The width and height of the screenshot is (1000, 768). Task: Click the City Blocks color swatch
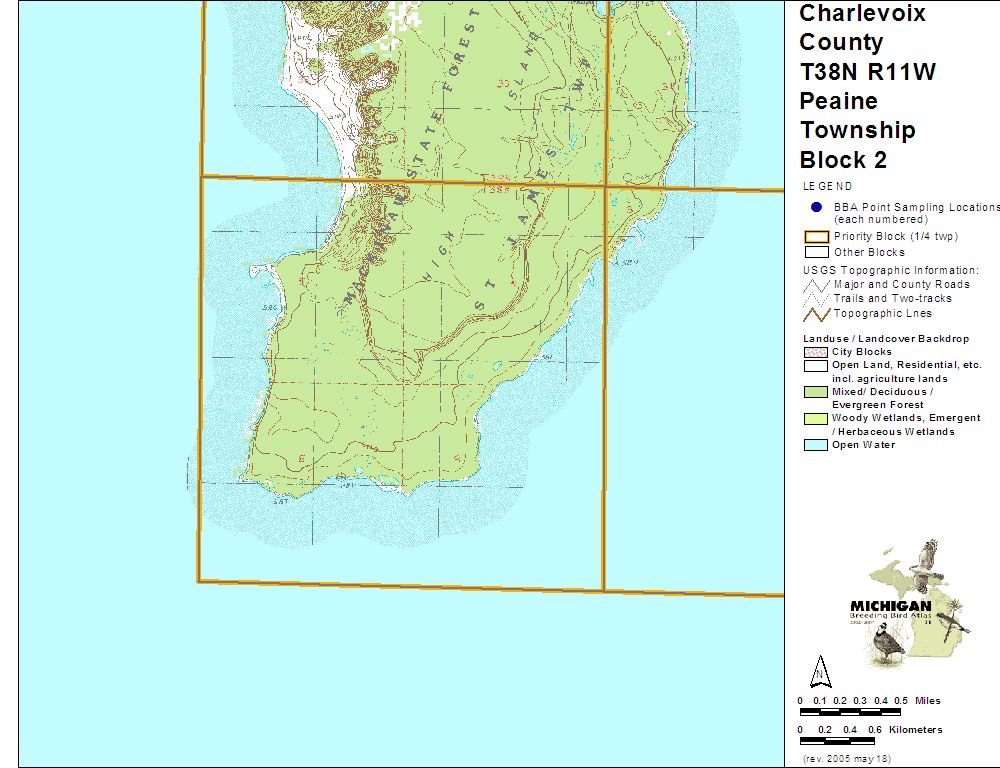pyautogui.click(x=816, y=352)
